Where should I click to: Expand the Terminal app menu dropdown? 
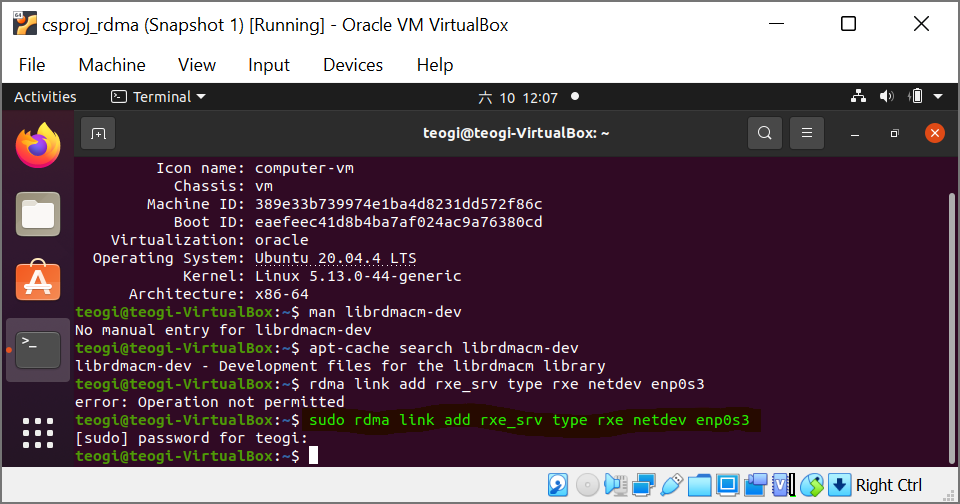pos(158,97)
